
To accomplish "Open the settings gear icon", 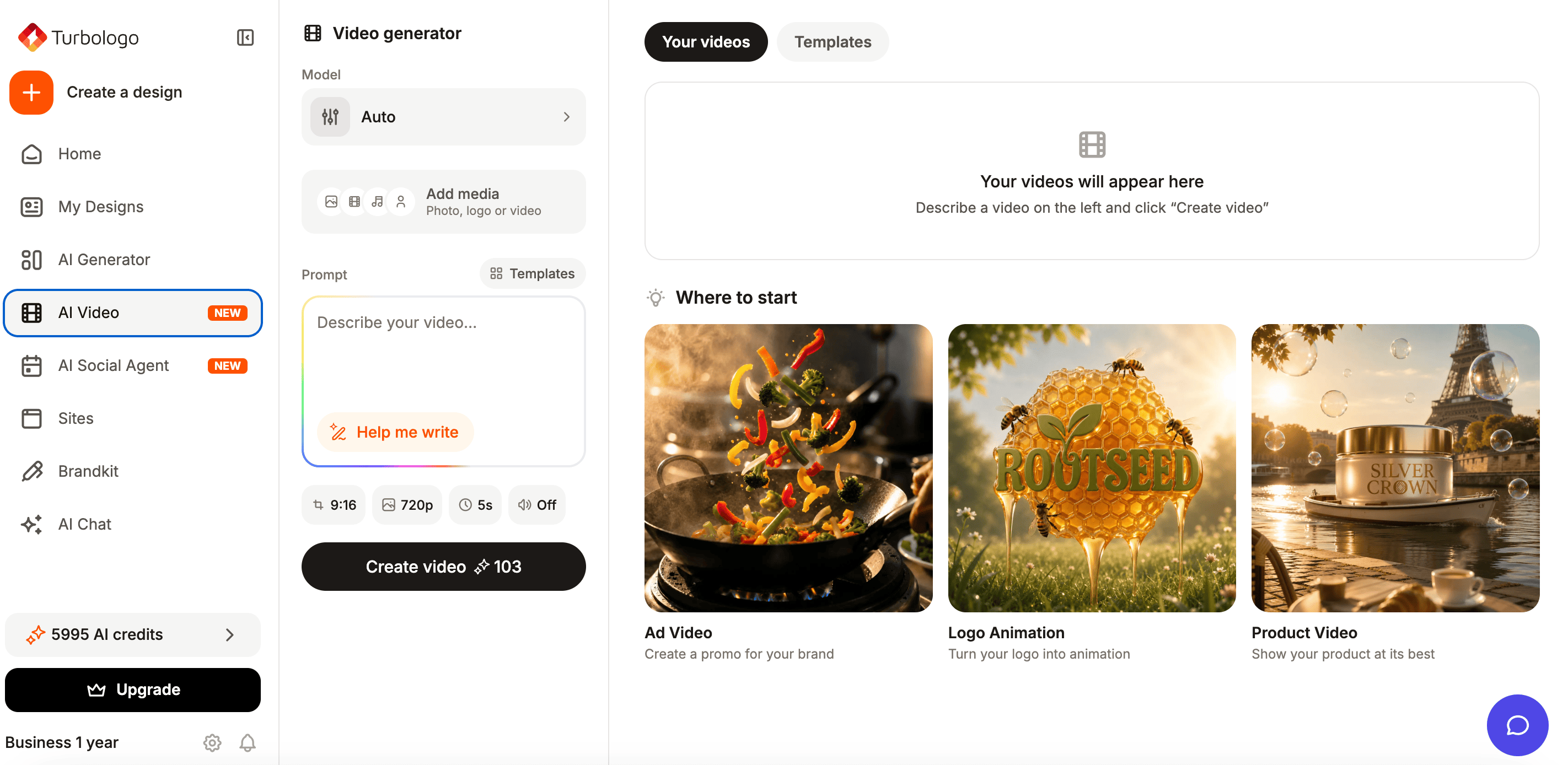I will [212, 742].
